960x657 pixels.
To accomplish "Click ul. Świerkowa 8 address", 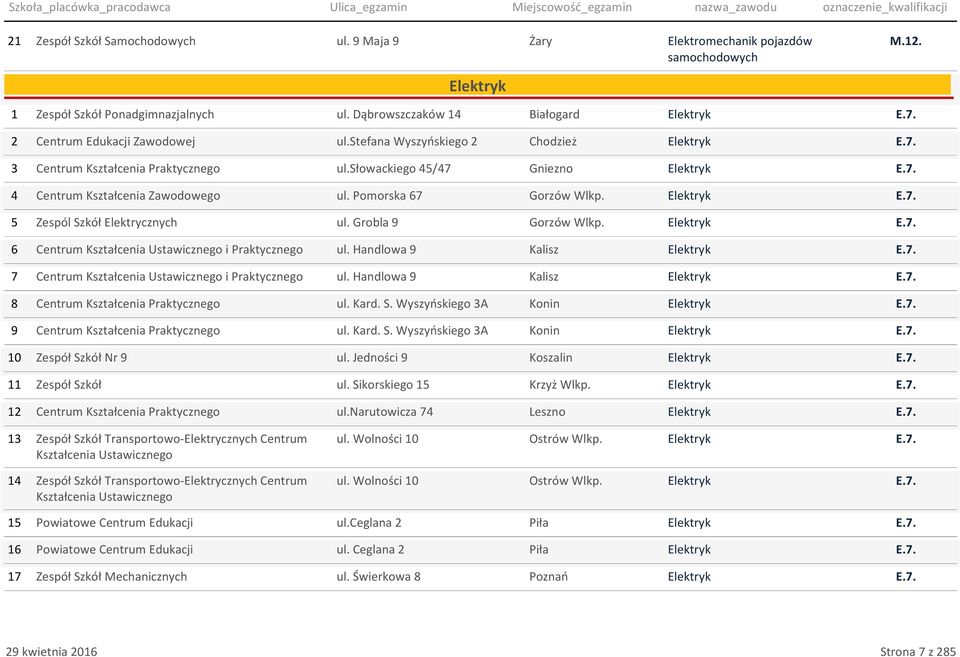I will (x=378, y=576).
